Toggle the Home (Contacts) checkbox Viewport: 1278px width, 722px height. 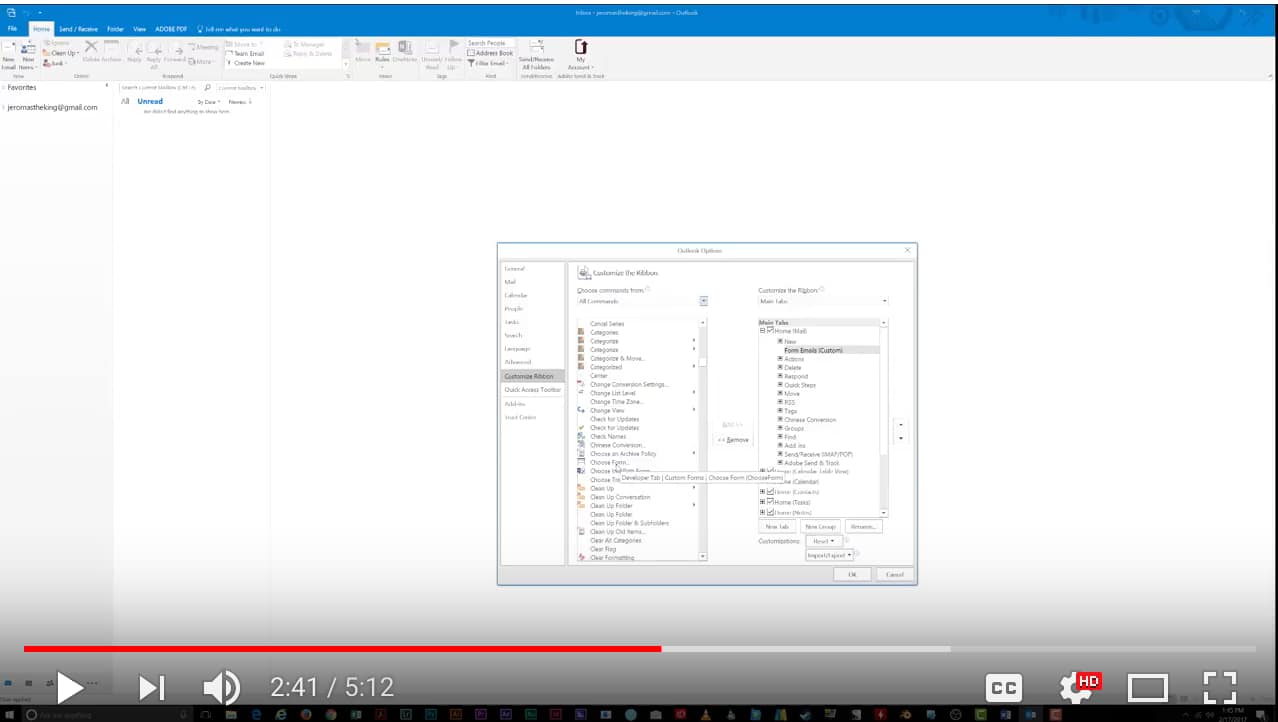click(770, 492)
